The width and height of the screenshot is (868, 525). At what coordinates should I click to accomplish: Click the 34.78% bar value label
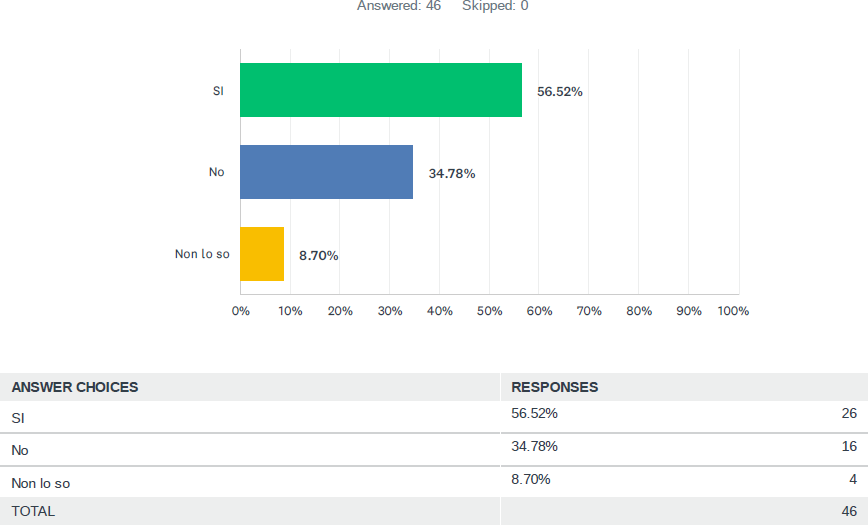point(452,173)
